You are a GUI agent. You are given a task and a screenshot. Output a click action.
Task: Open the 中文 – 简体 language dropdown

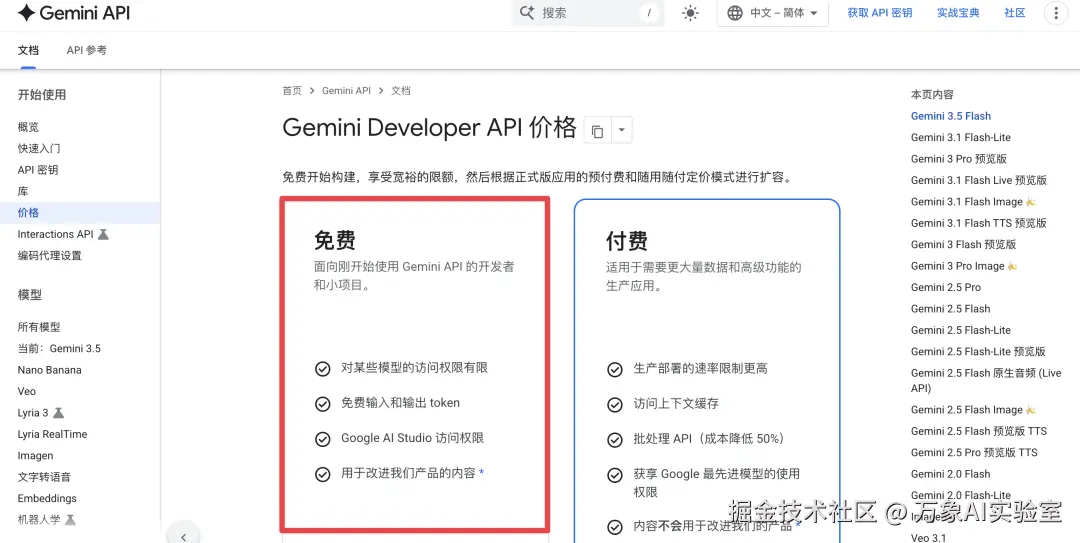[772, 13]
